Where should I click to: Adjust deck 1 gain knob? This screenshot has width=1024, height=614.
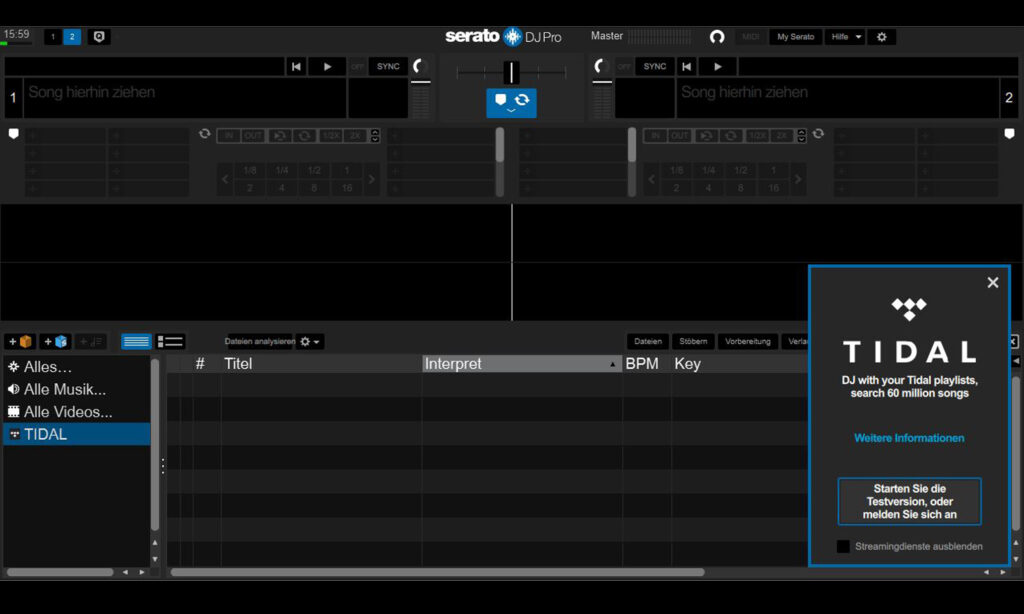420,66
